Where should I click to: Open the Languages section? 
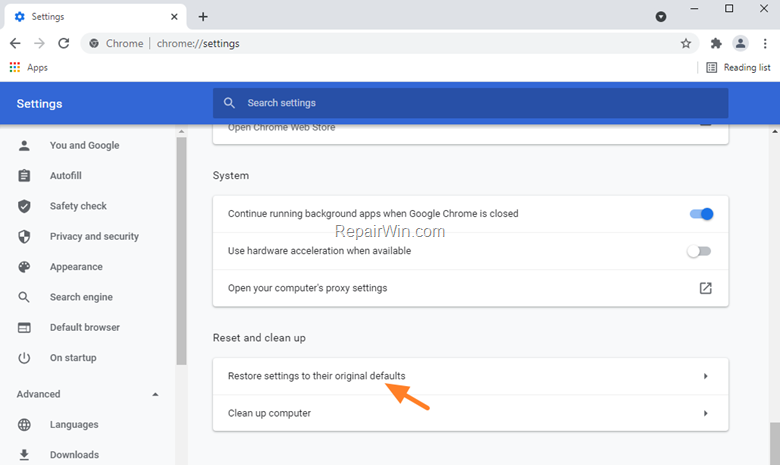coord(74,425)
